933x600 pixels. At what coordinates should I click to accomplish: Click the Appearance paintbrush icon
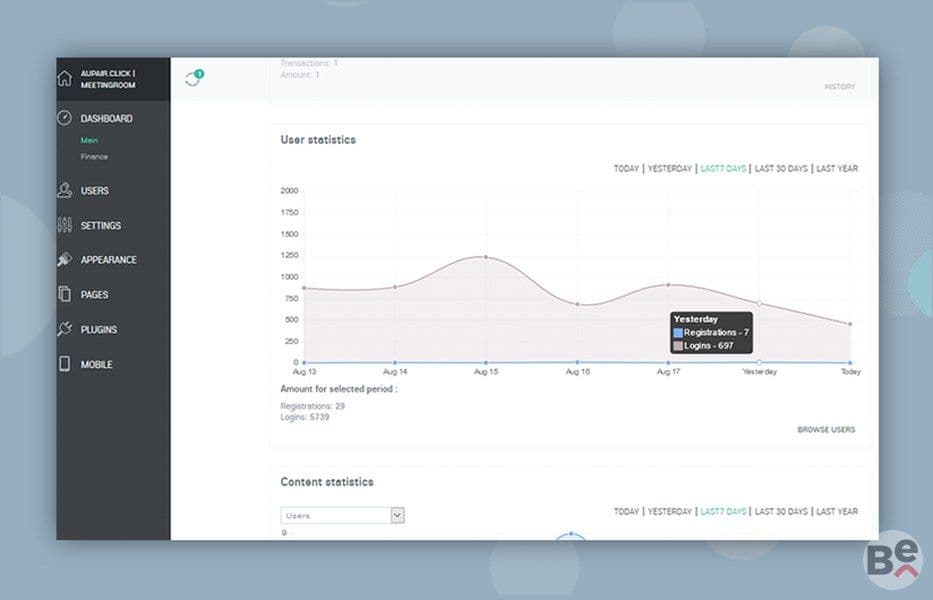click(64, 260)
